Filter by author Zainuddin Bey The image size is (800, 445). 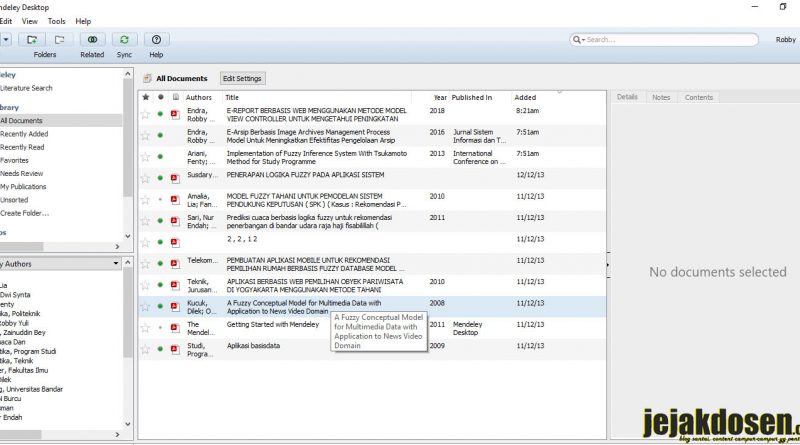click(x=23, y=332)
